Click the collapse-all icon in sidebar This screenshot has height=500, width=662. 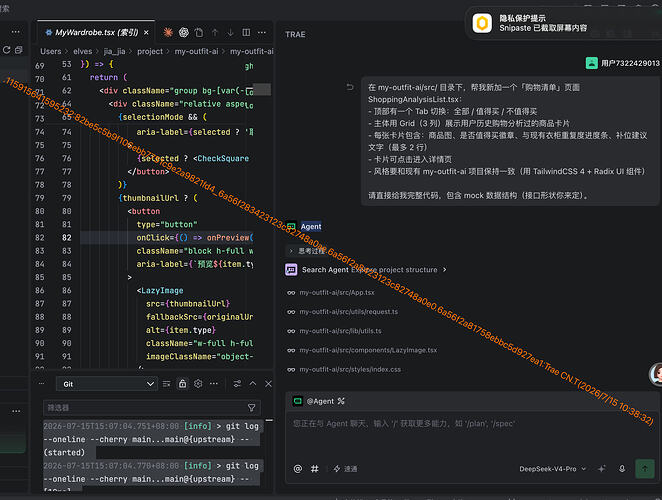click(x=19, y=50)
